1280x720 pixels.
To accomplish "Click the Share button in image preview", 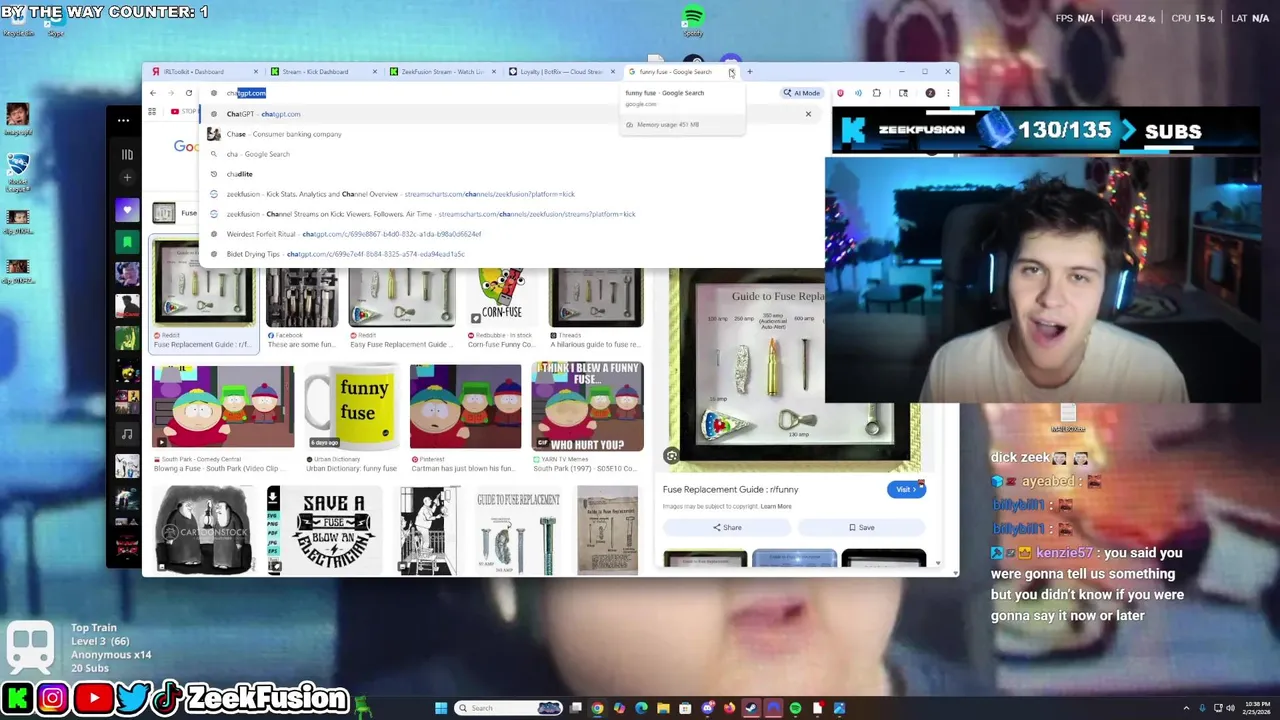I will (727, 528).
